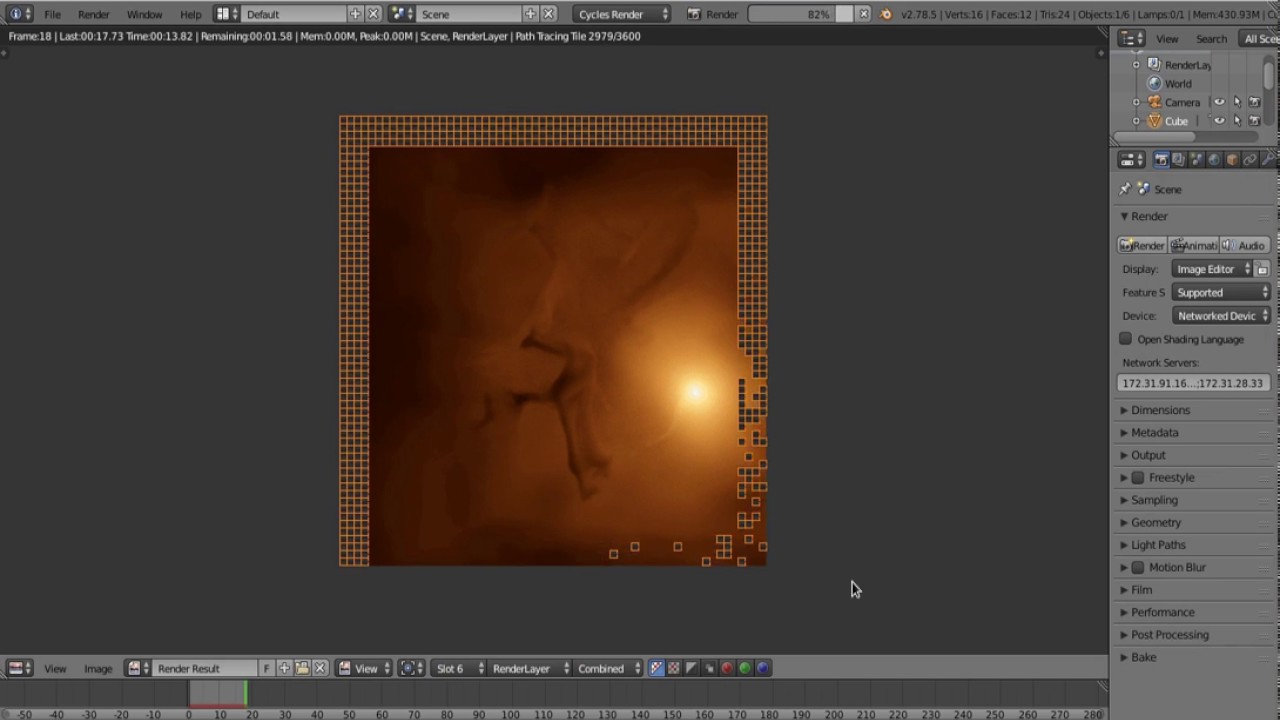Open the Device dropdown showing Networked Device
Image resolution: width=1280 pixels, height=720 pixels.
[x=1222, y=316]
